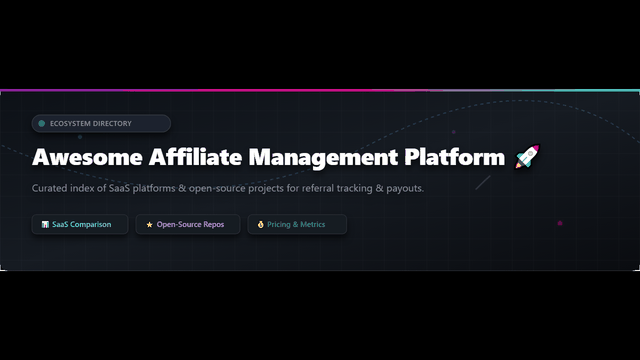Viewport: 640px width, 360px height.
Task: Click the ECOSYSTEM DIRECTORY badge
Action: [101, 123]
